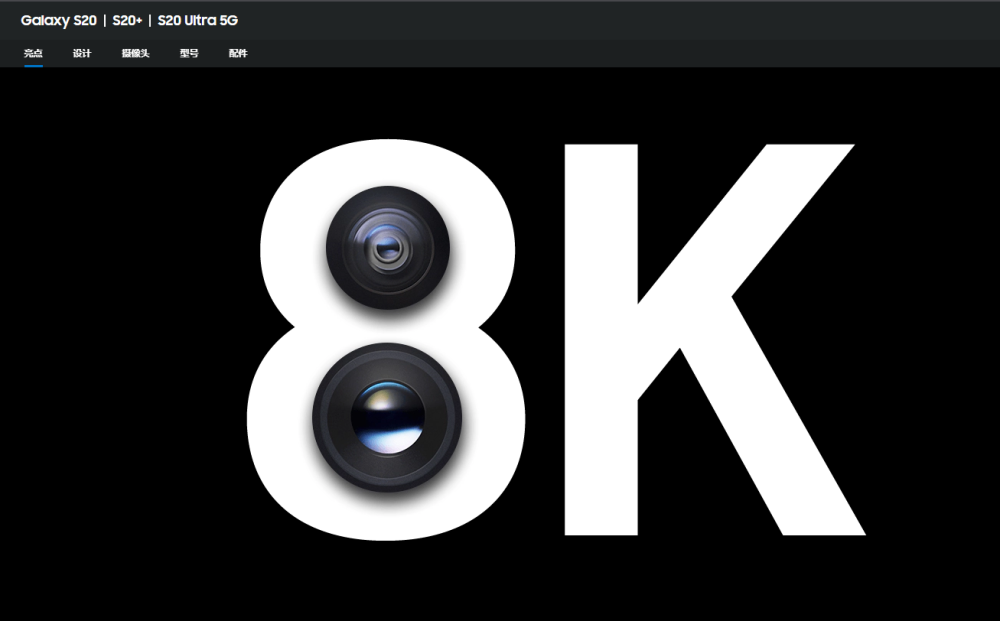This screenshot has height=621, width=1000.
Task: Click the upper camera lens in the 8
Action: tap(388, 247)
